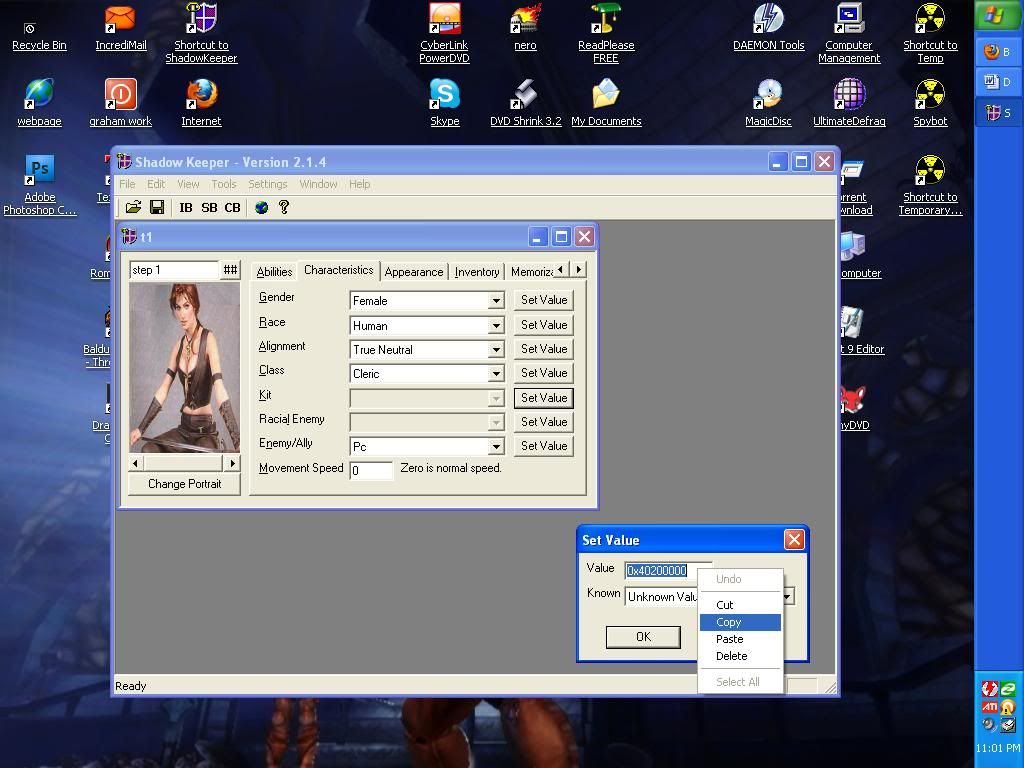Open the IB browser toolbar button
This screenshot has height=768, width=1024.
pos(186,207)
